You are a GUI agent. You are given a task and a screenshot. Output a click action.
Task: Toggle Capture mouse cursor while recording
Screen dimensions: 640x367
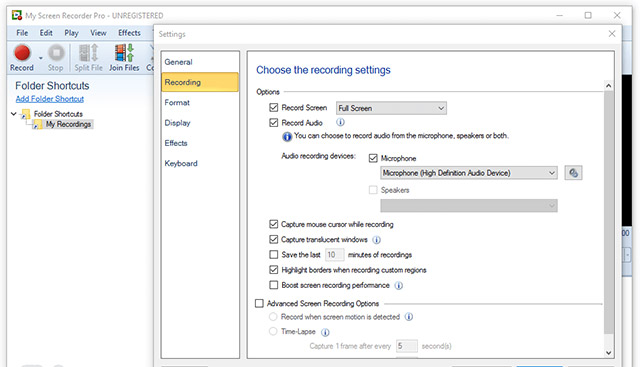pyautogui.click(x=273, y=224)
